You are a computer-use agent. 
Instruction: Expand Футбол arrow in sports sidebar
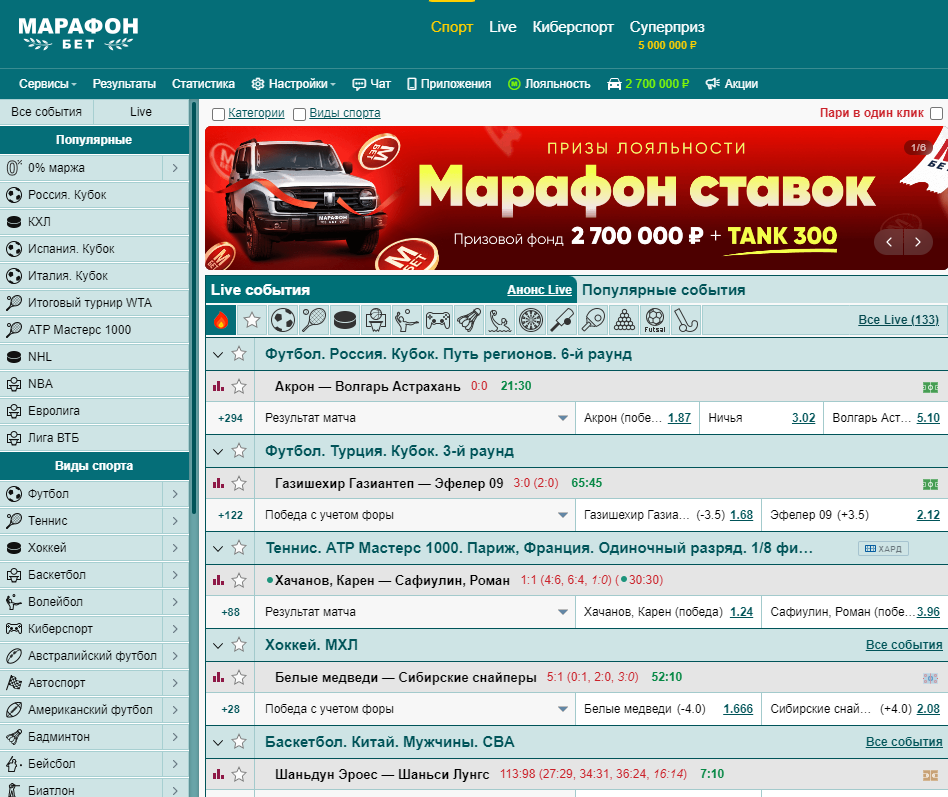tap(175, 494)
